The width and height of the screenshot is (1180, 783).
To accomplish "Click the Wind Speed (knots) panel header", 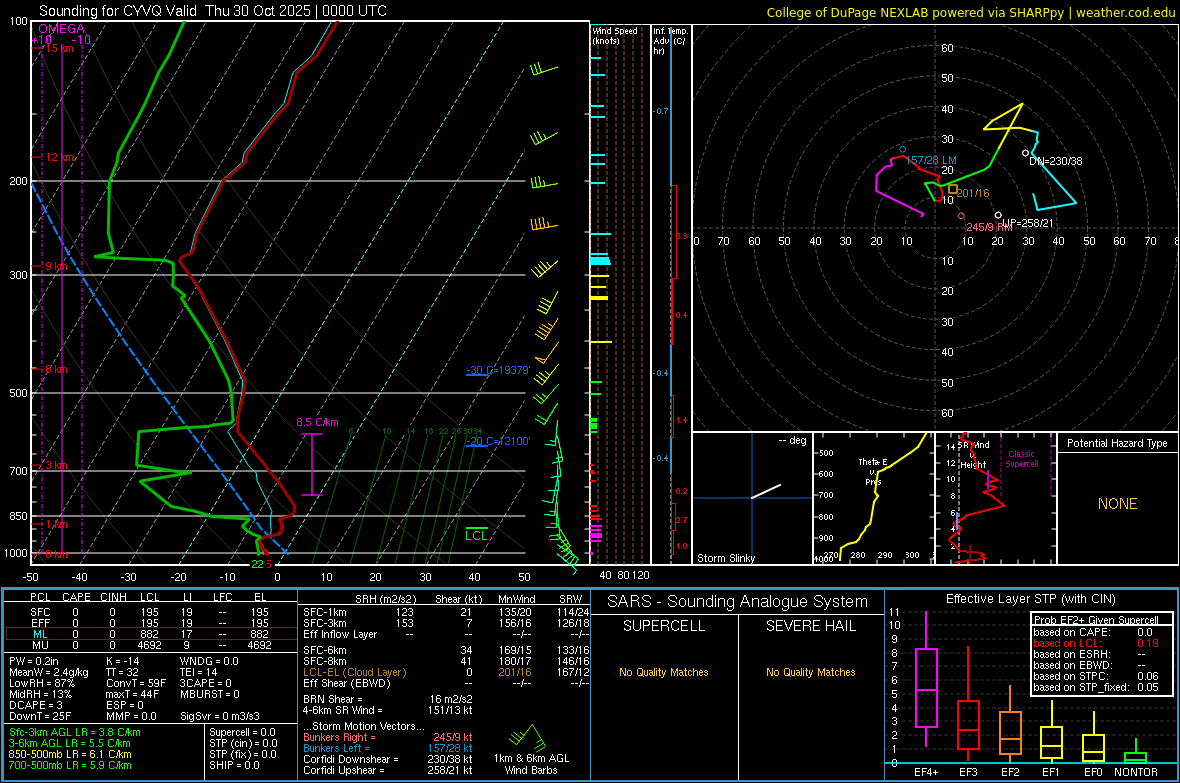I will click(x=615, y=35).
